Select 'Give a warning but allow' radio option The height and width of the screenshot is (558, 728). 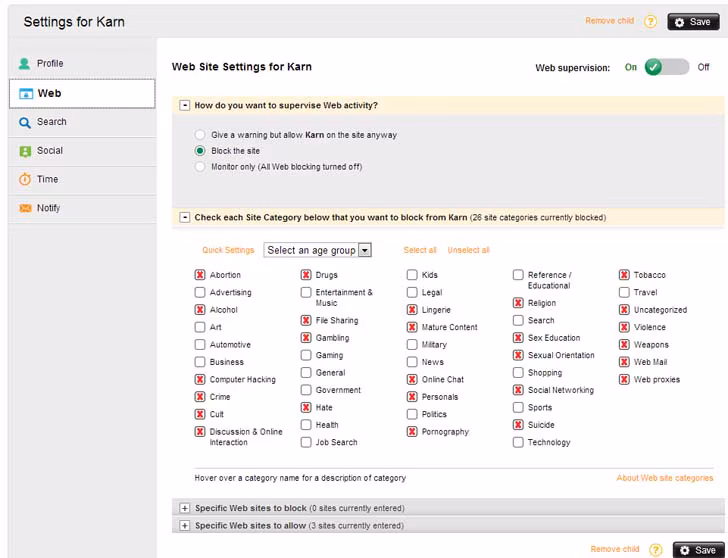click(x=200, y=135)
